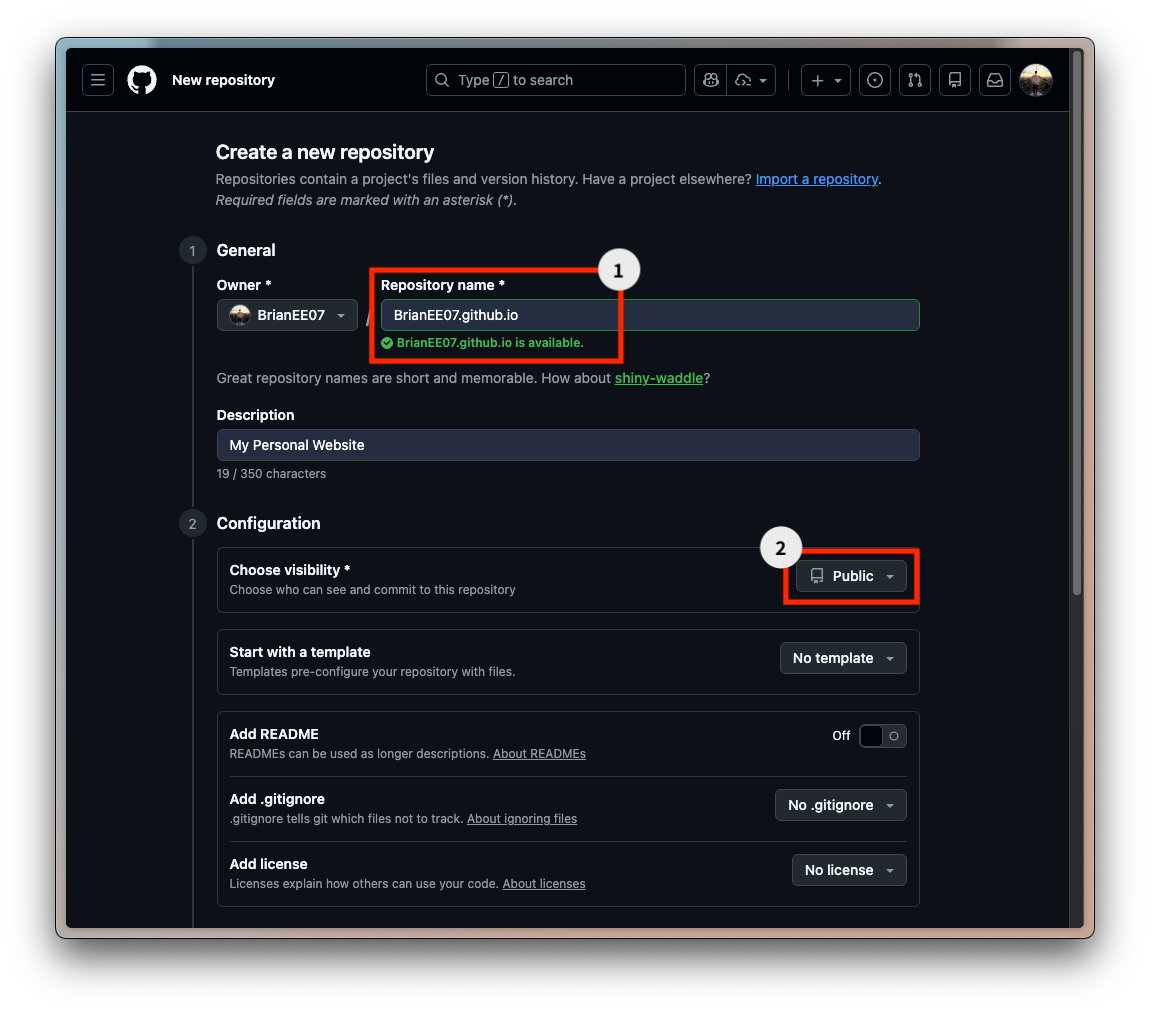Click the user profile avatar
Viewport: 1150px width, 1012px height.
(x=1036, y=80)
